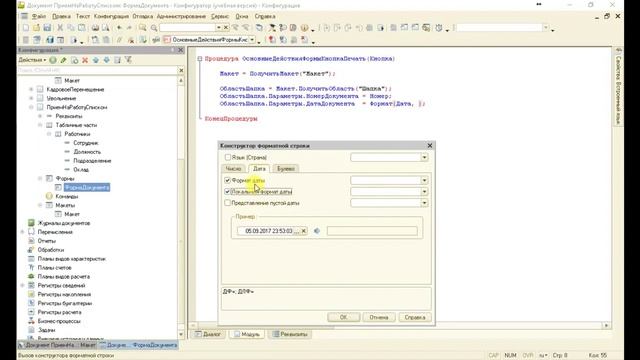Select the Сотрудник tree item
Viewport: 640px width, 360px height.
click(x=86, y=143)
